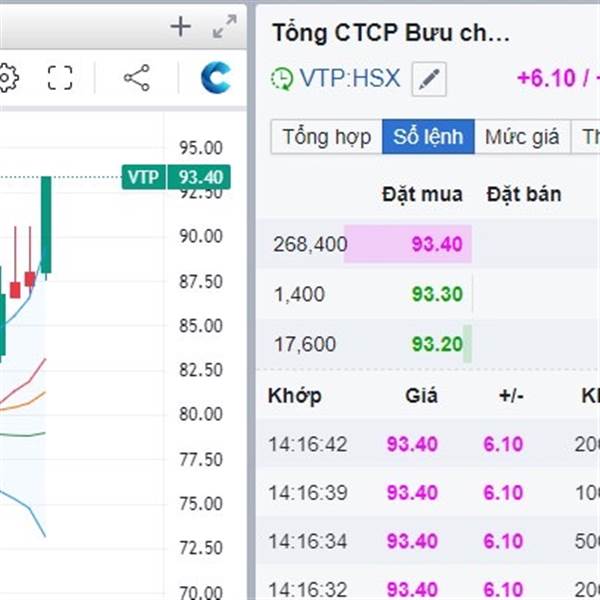The width and height of the screenshot is (600, 600).
Task: Click the Đặt mua column header
Action: coord(422,194)
